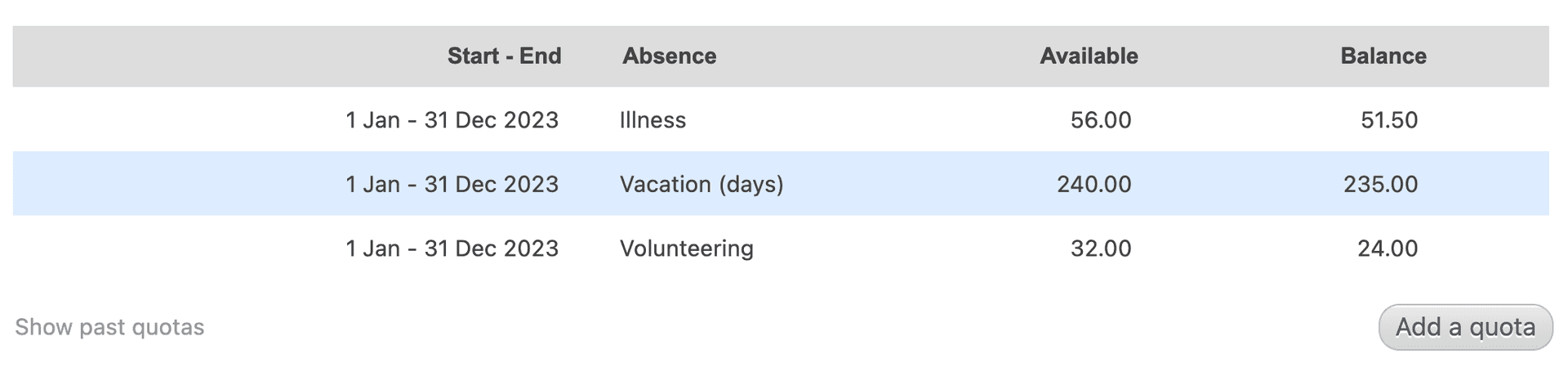Click the Vacation available value 240.00
Viewport: 1568px width, 372px height.
(1094, 184)
